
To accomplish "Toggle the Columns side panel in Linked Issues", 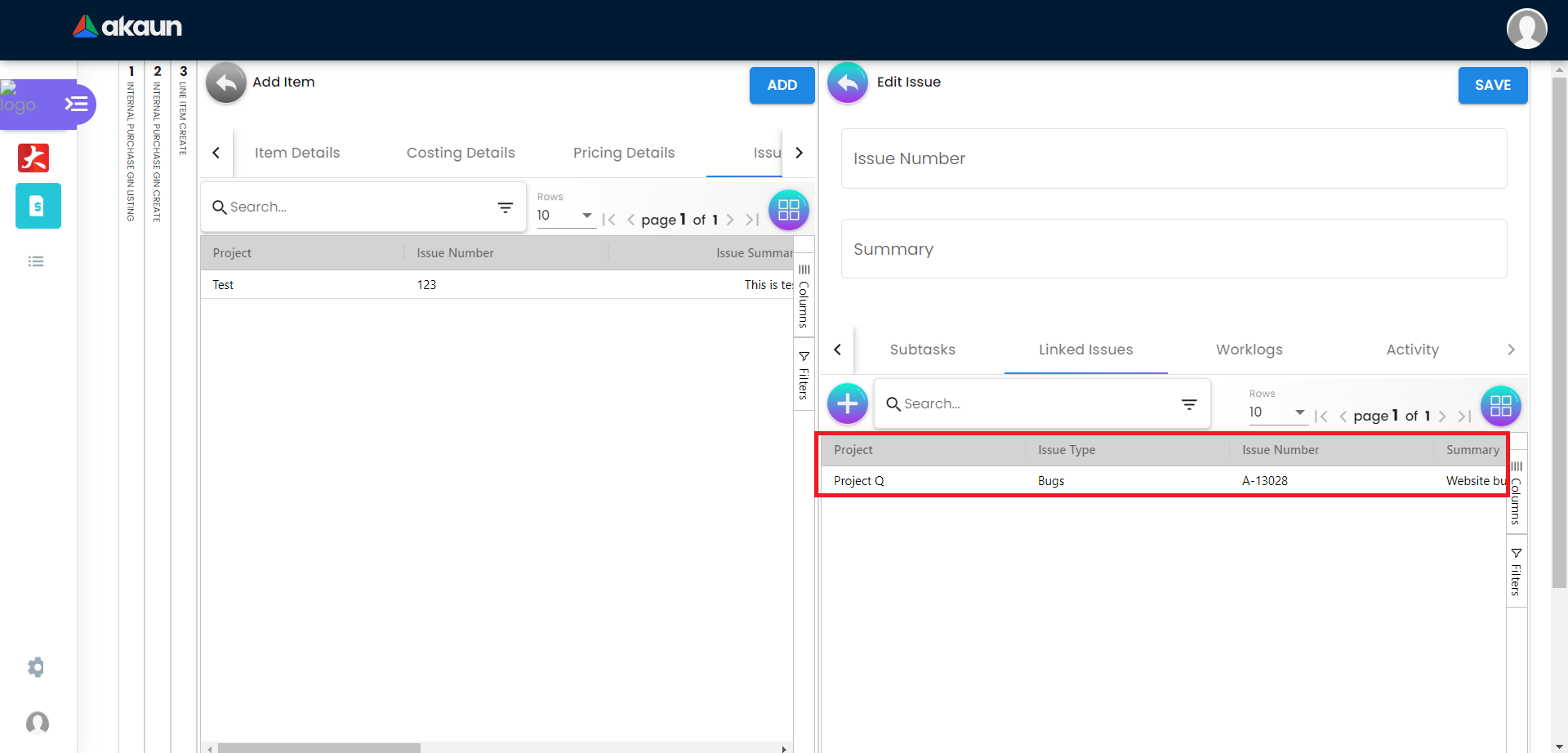I will [1516, 492].
